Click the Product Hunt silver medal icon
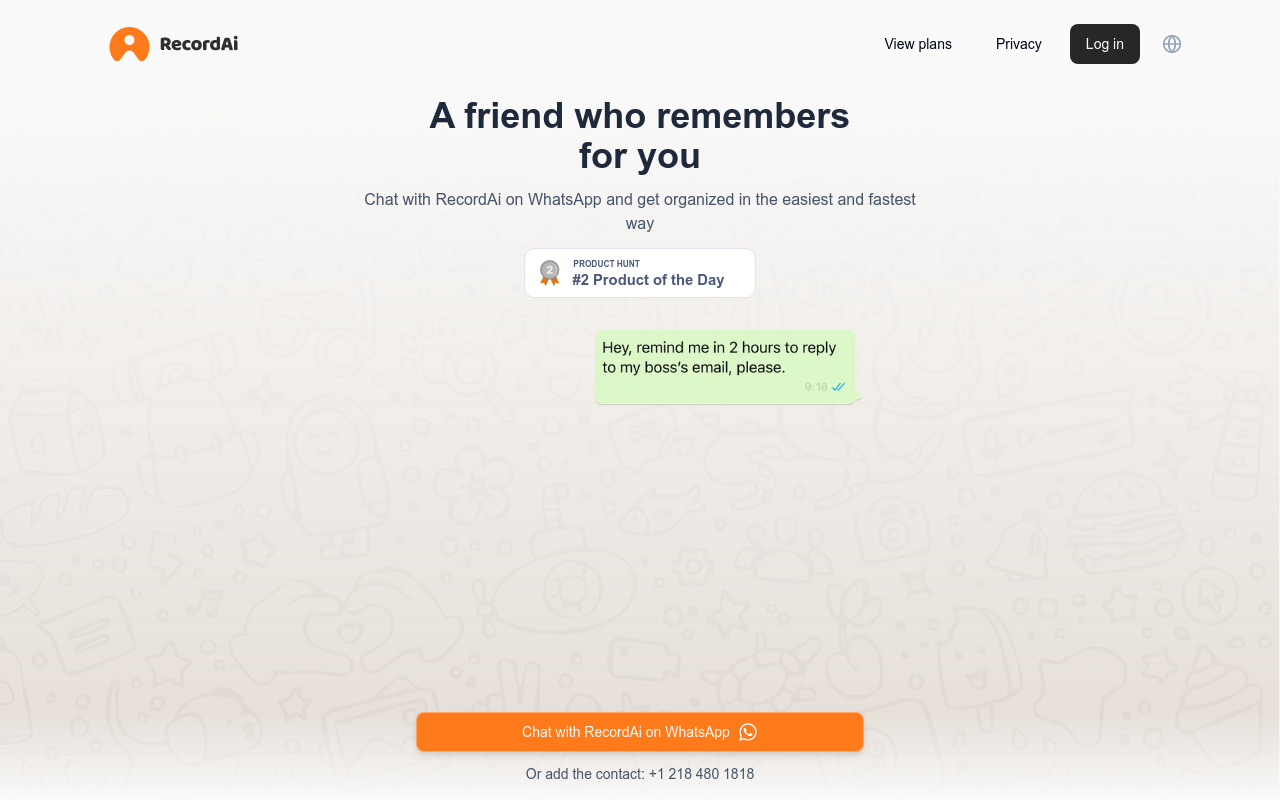This screenshot has height=800, width=1280. point(549,272)
